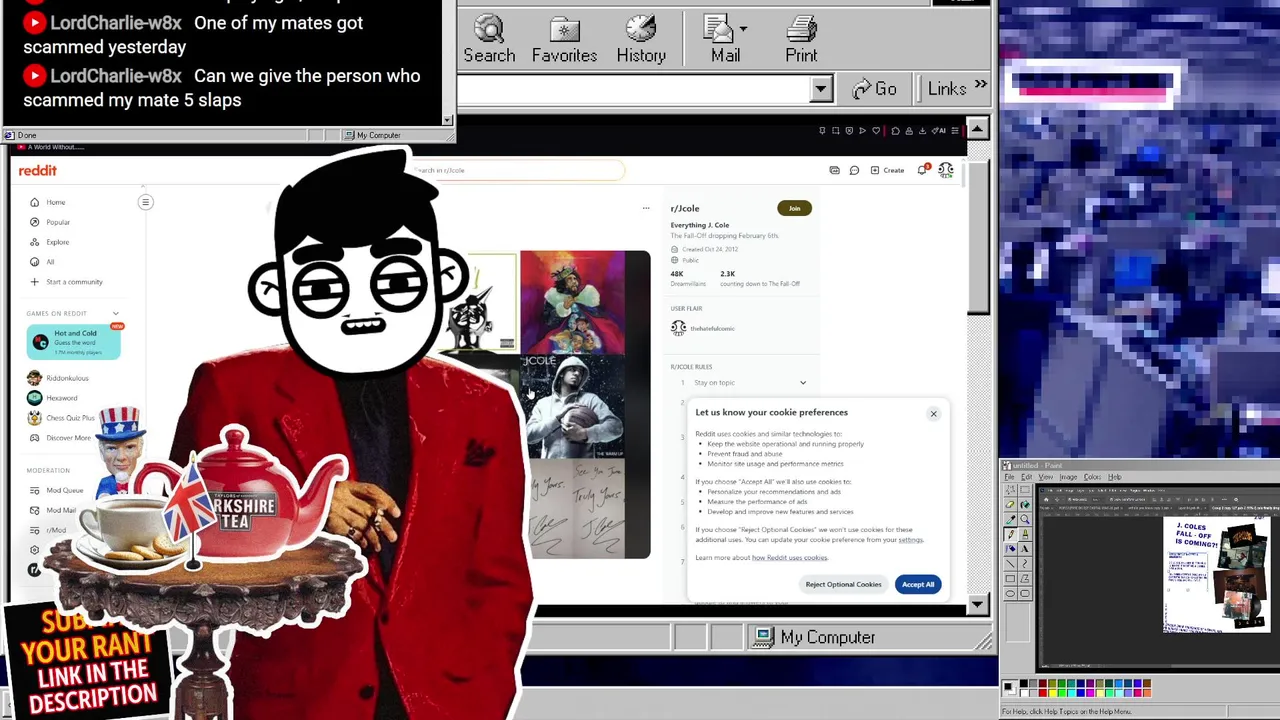Open the Image menu in Paint
The width and height of the screenshot is (1280, 720).
click(x=1068, y=477)
